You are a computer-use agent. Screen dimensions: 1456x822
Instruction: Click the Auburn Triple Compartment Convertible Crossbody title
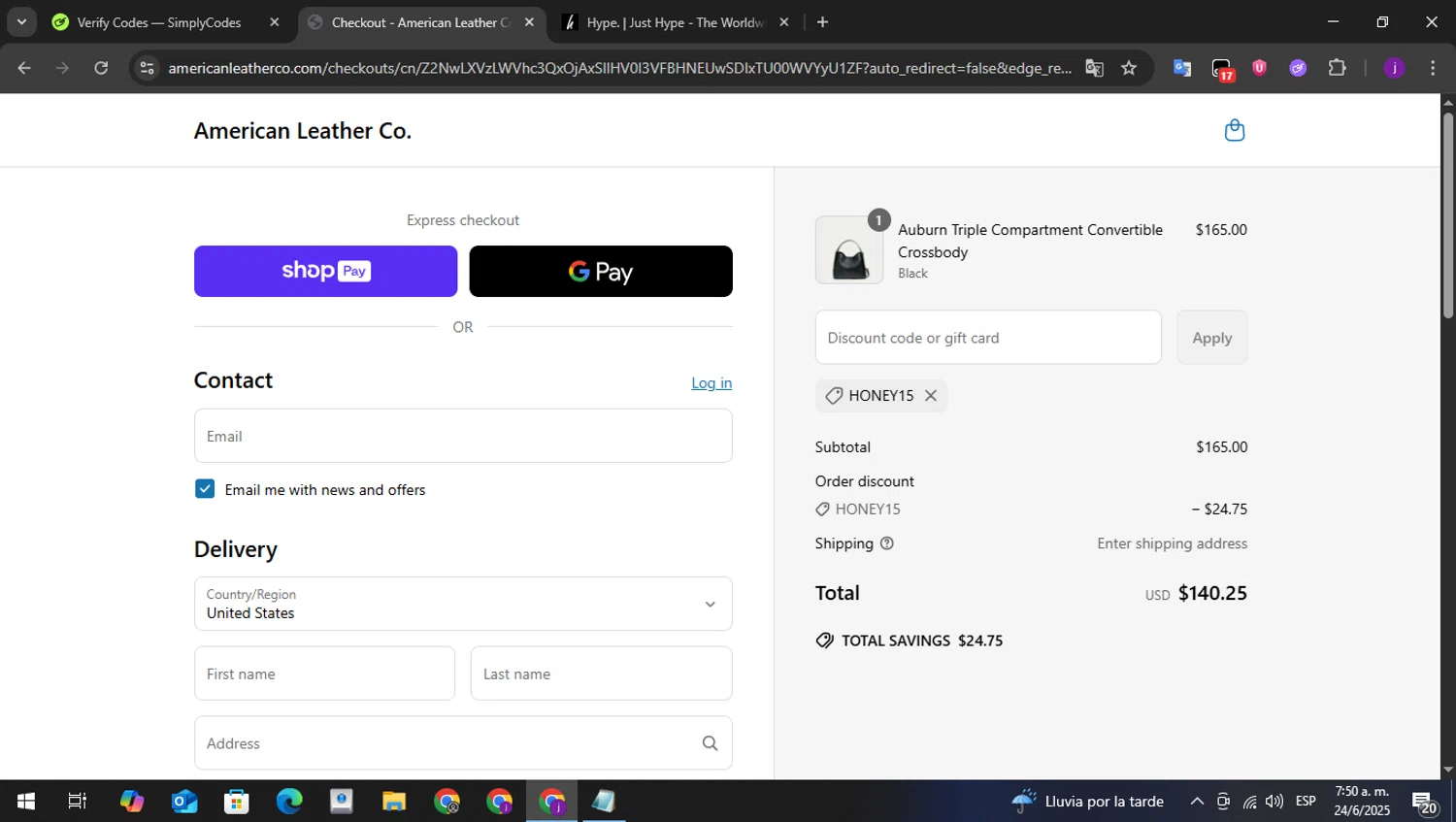coord(1030,241)
